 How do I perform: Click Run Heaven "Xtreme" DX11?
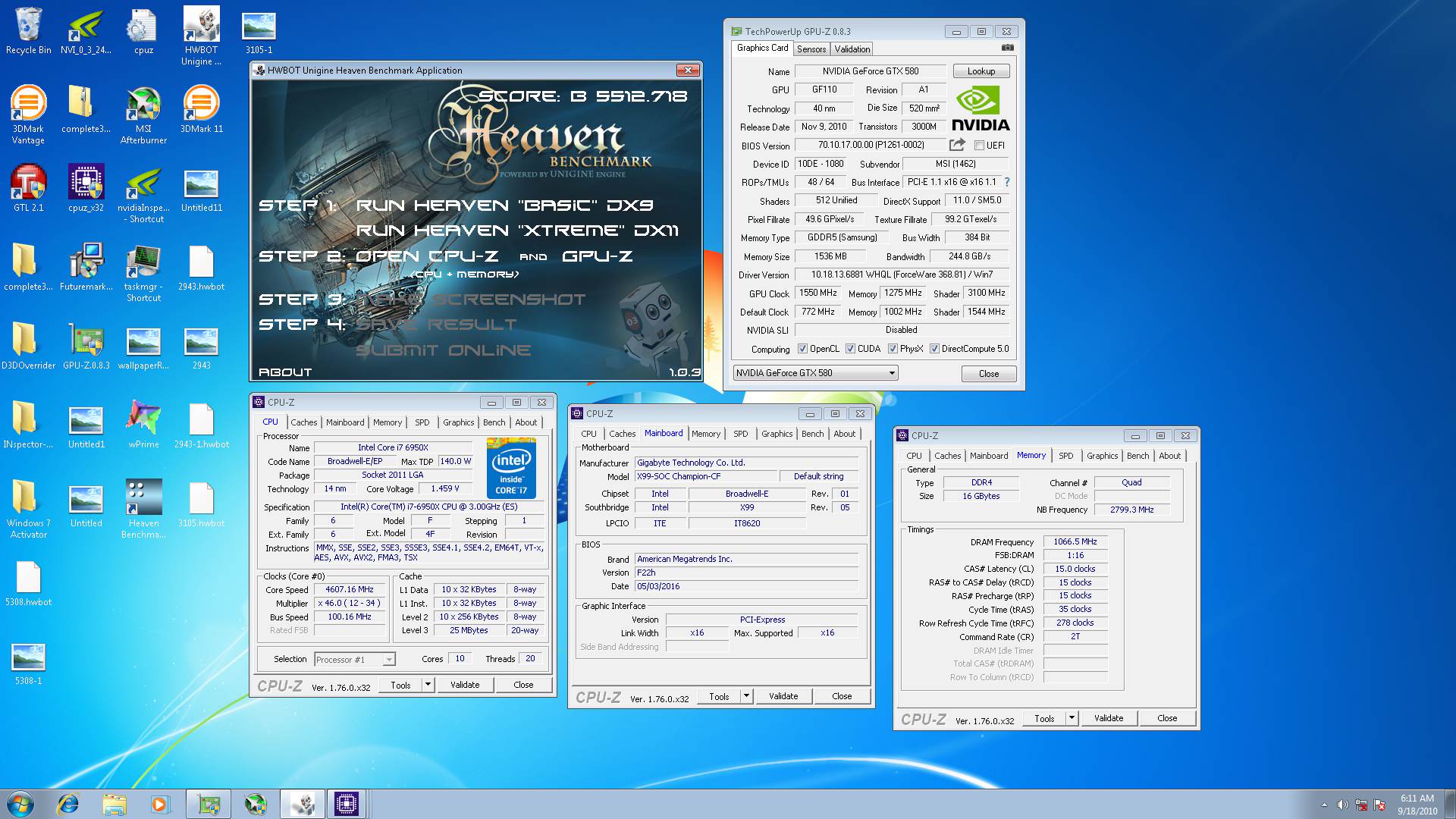pos(517,231)
